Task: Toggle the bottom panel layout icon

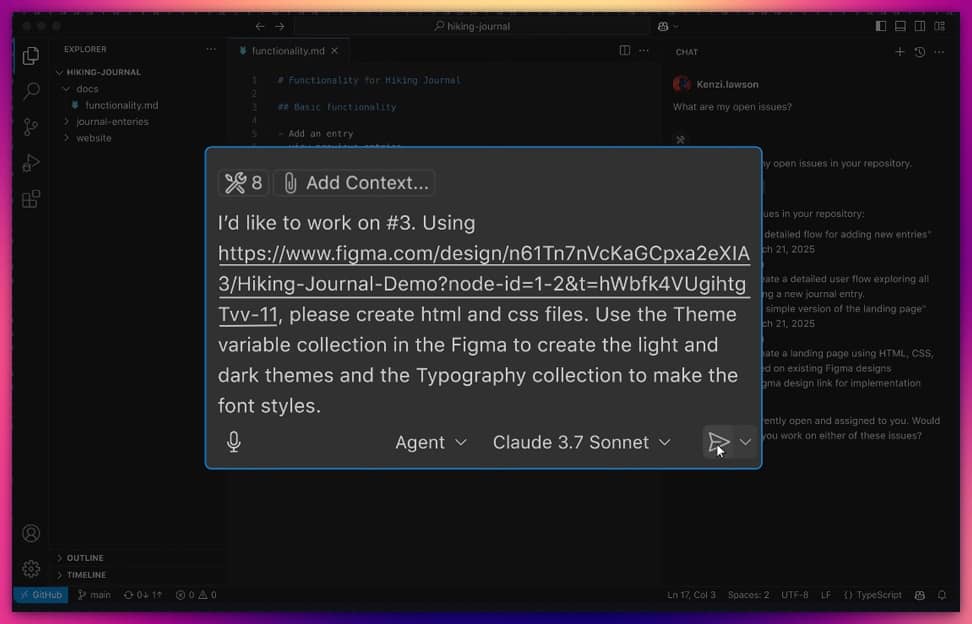Action: [900, 26]
